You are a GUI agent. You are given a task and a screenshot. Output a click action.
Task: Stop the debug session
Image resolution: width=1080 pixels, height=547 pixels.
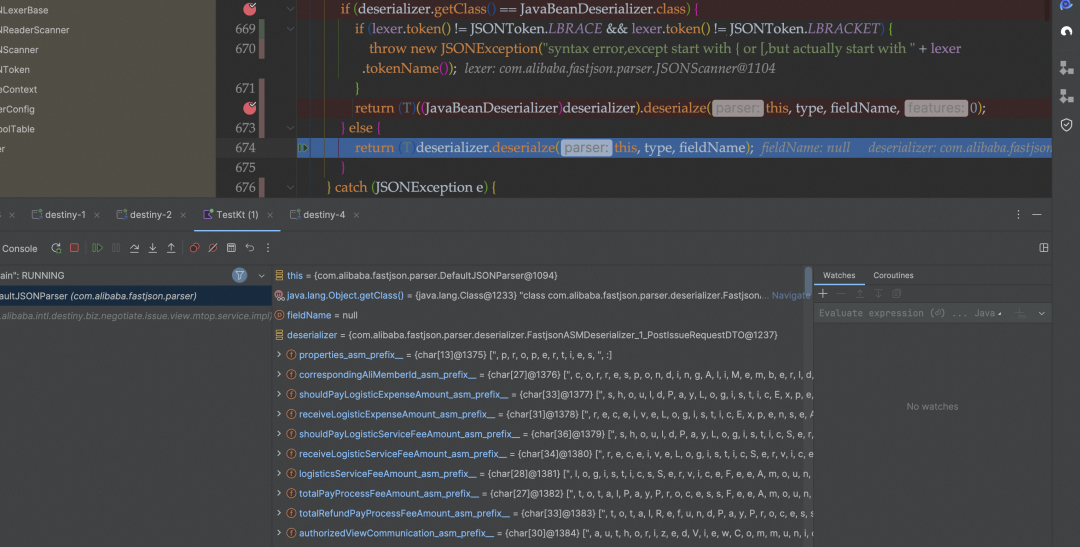pyautogui.click(x=74, y=248)
